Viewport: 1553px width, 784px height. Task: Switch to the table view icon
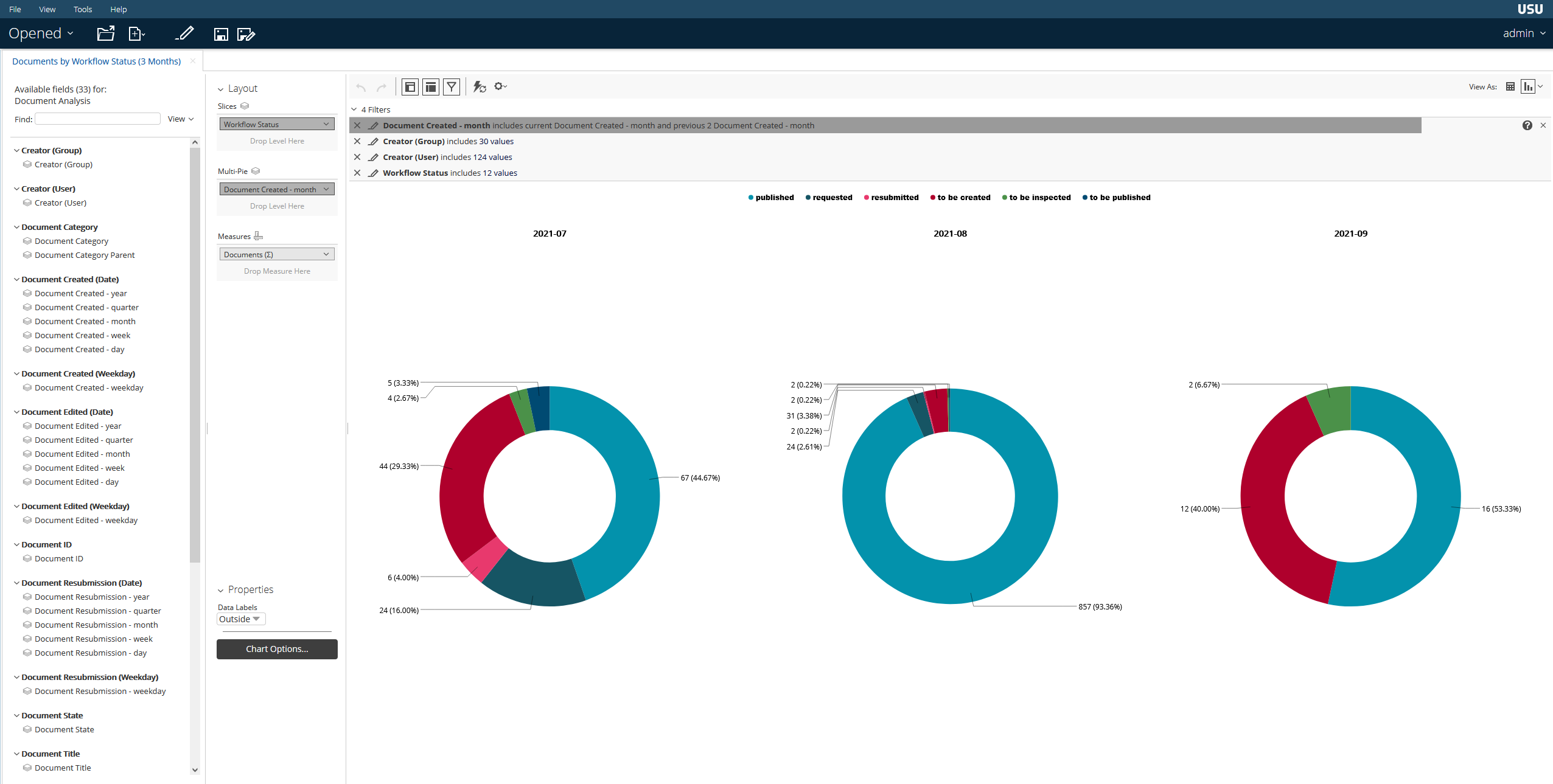click(x=1510, y=87)
